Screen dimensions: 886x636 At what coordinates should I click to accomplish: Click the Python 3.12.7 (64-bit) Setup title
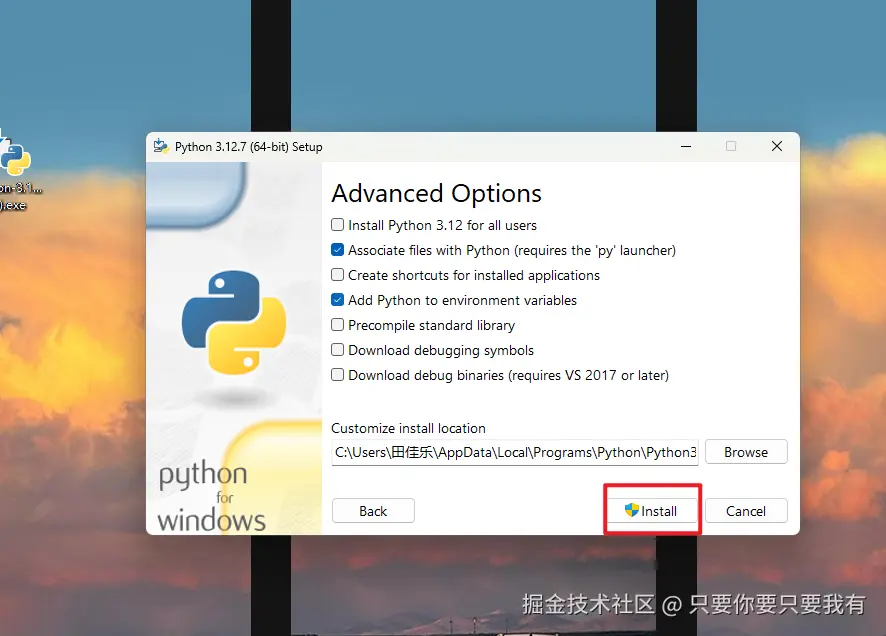[x=249, y=147]
